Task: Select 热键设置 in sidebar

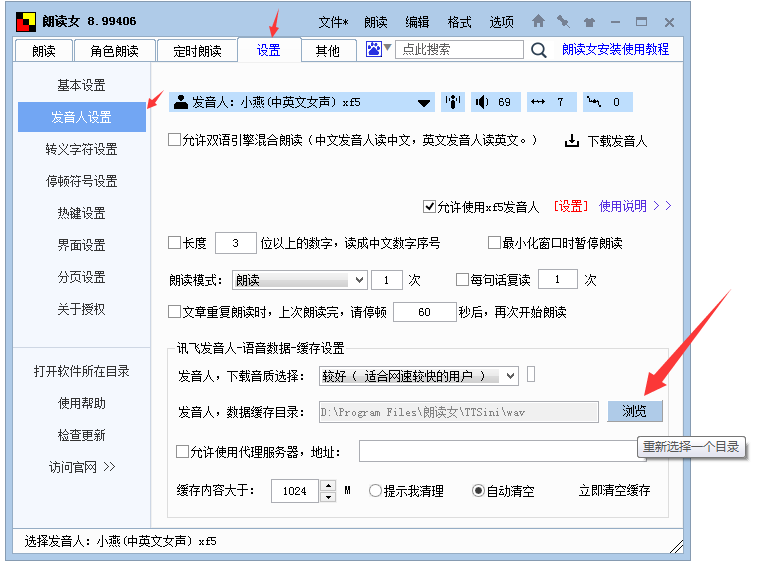Action: pyautogui.click(x=81, y=213)
